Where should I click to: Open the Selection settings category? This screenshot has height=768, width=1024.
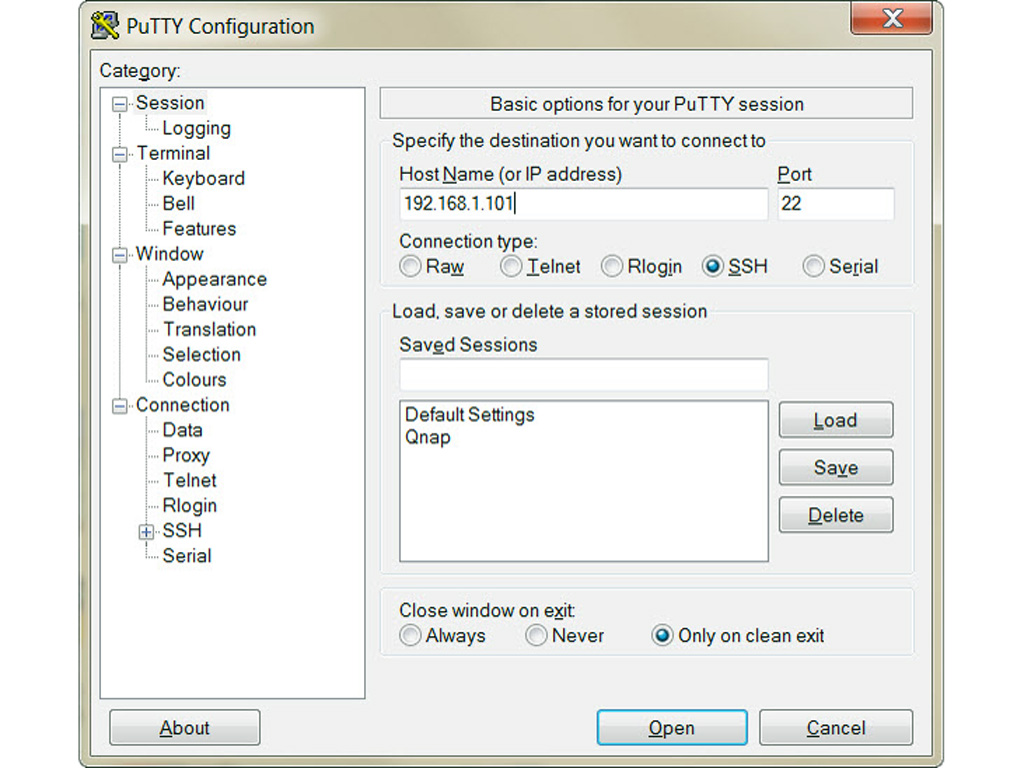202,355
